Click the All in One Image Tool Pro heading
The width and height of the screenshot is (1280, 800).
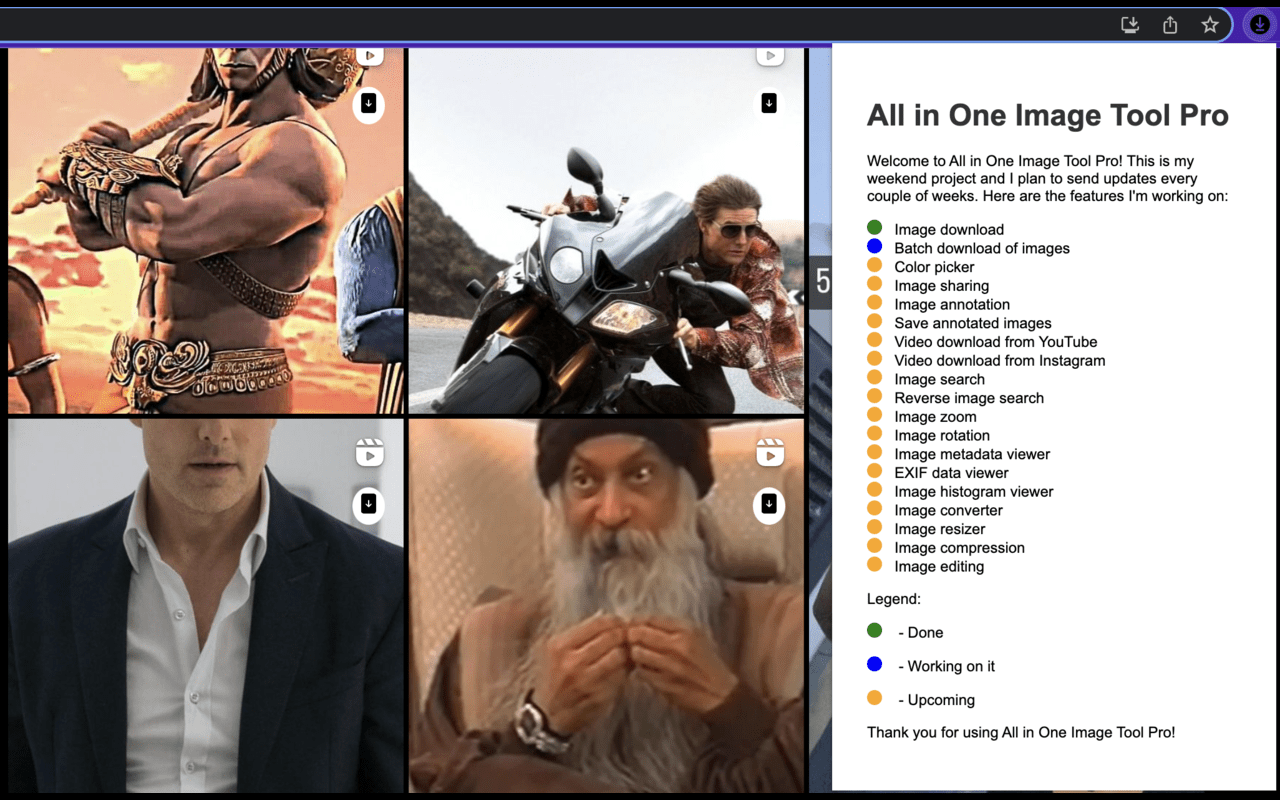pos(1047,115)
